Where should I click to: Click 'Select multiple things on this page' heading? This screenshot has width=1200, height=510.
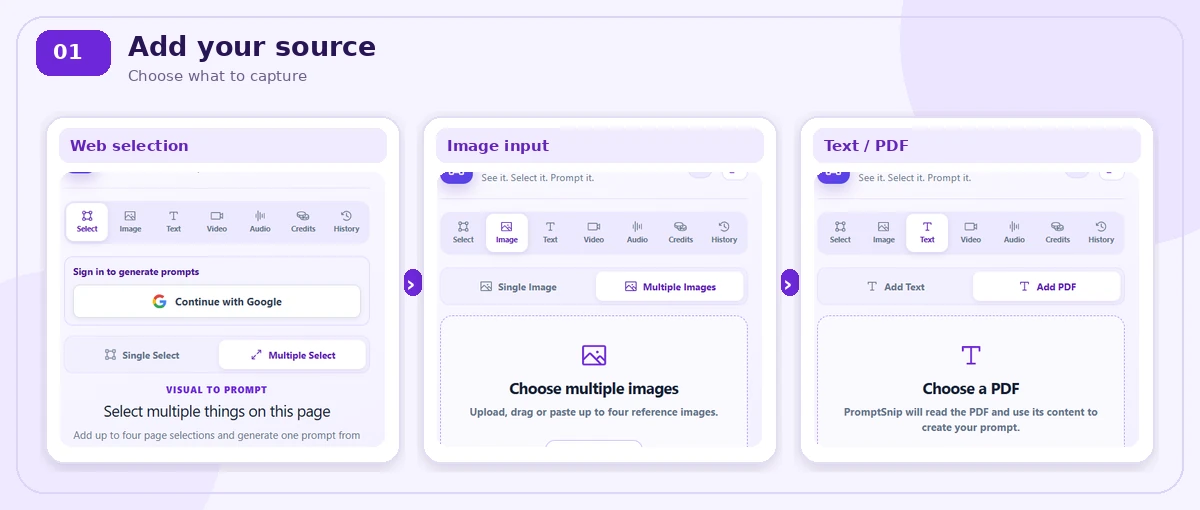[x=217, y=411]
